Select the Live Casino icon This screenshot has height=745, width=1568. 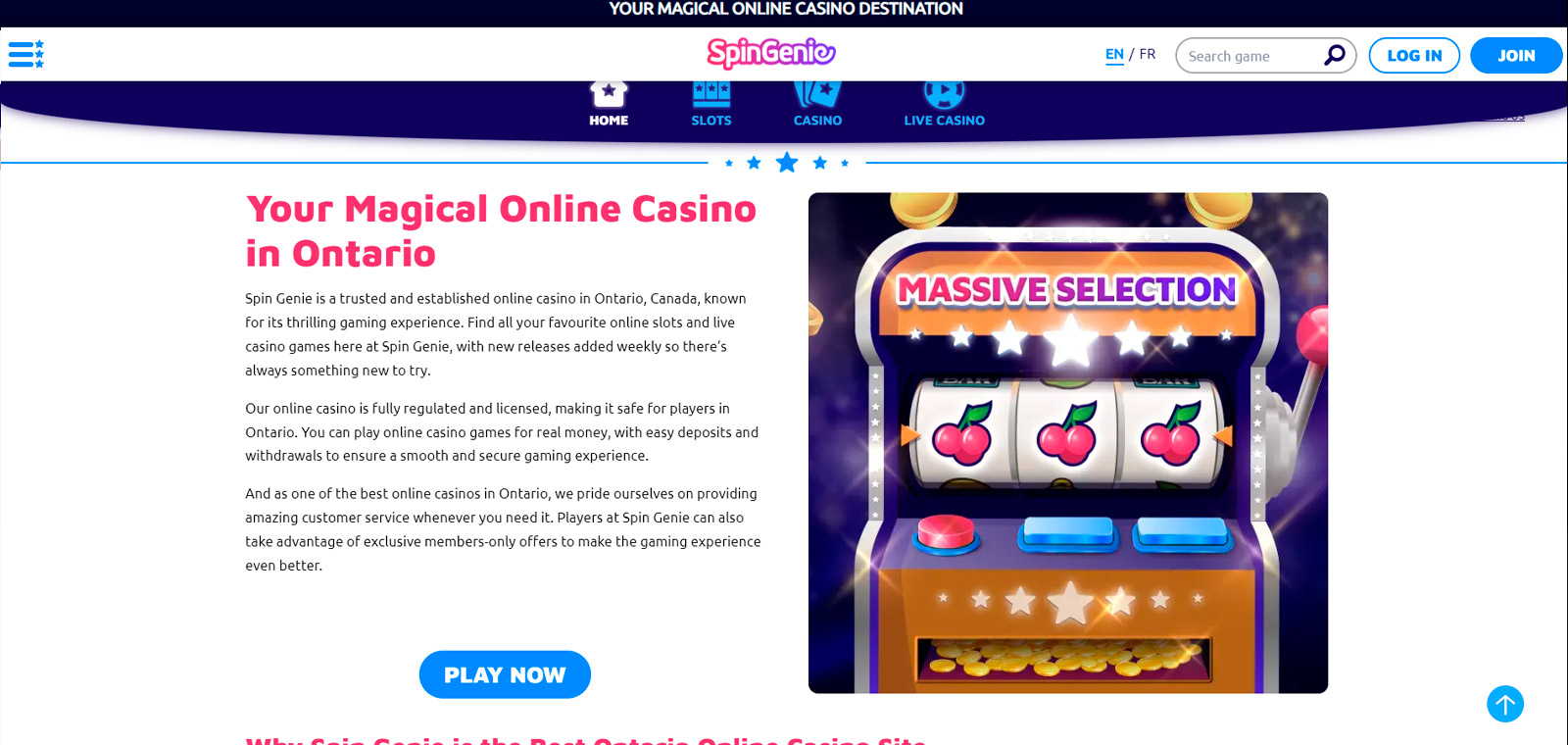(944, 93)
